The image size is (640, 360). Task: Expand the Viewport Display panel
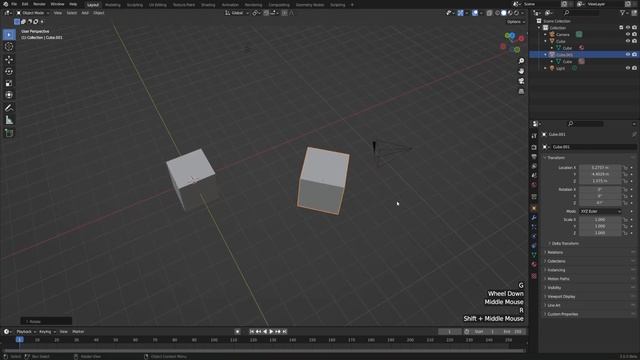coord(561,297)
